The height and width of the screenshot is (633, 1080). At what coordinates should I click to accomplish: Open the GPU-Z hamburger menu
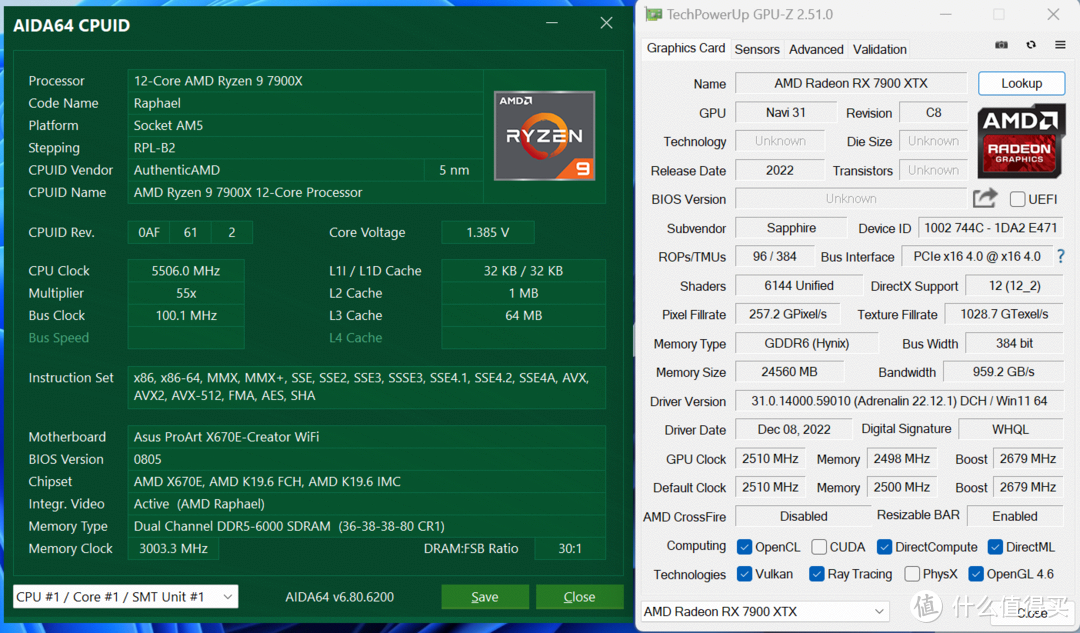point(1060,45)
